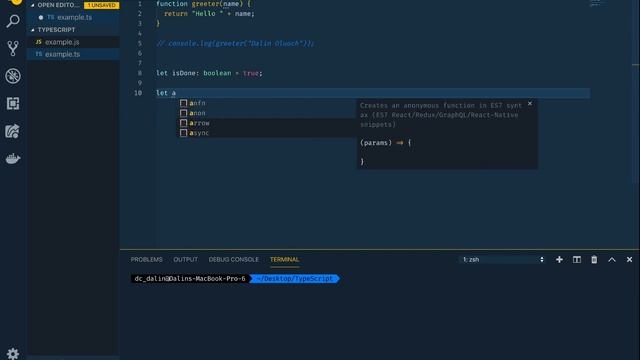
Task: Click the commented console.log line
Action: click(x=235, y=43)
